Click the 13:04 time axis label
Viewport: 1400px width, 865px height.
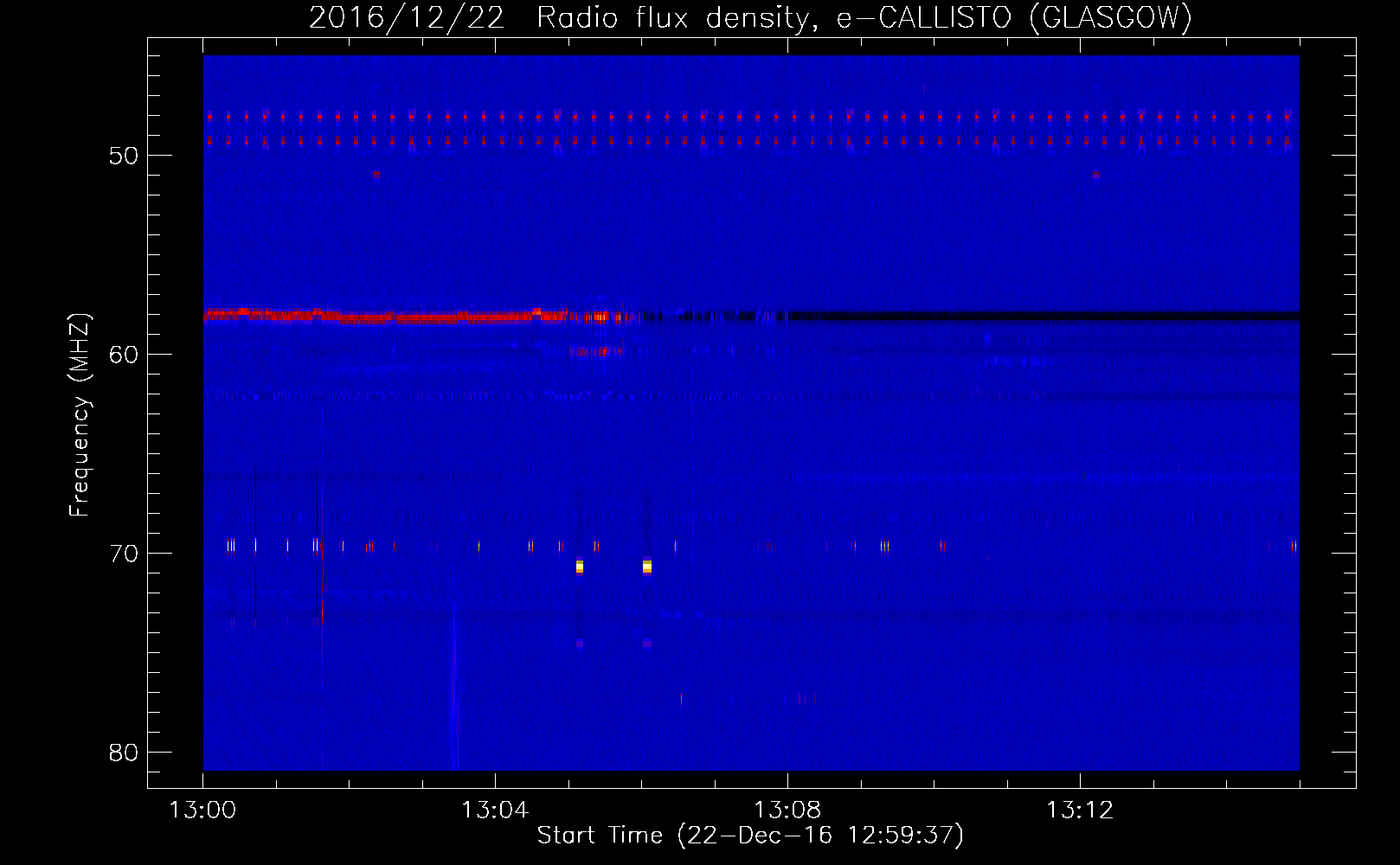(495, 811)
